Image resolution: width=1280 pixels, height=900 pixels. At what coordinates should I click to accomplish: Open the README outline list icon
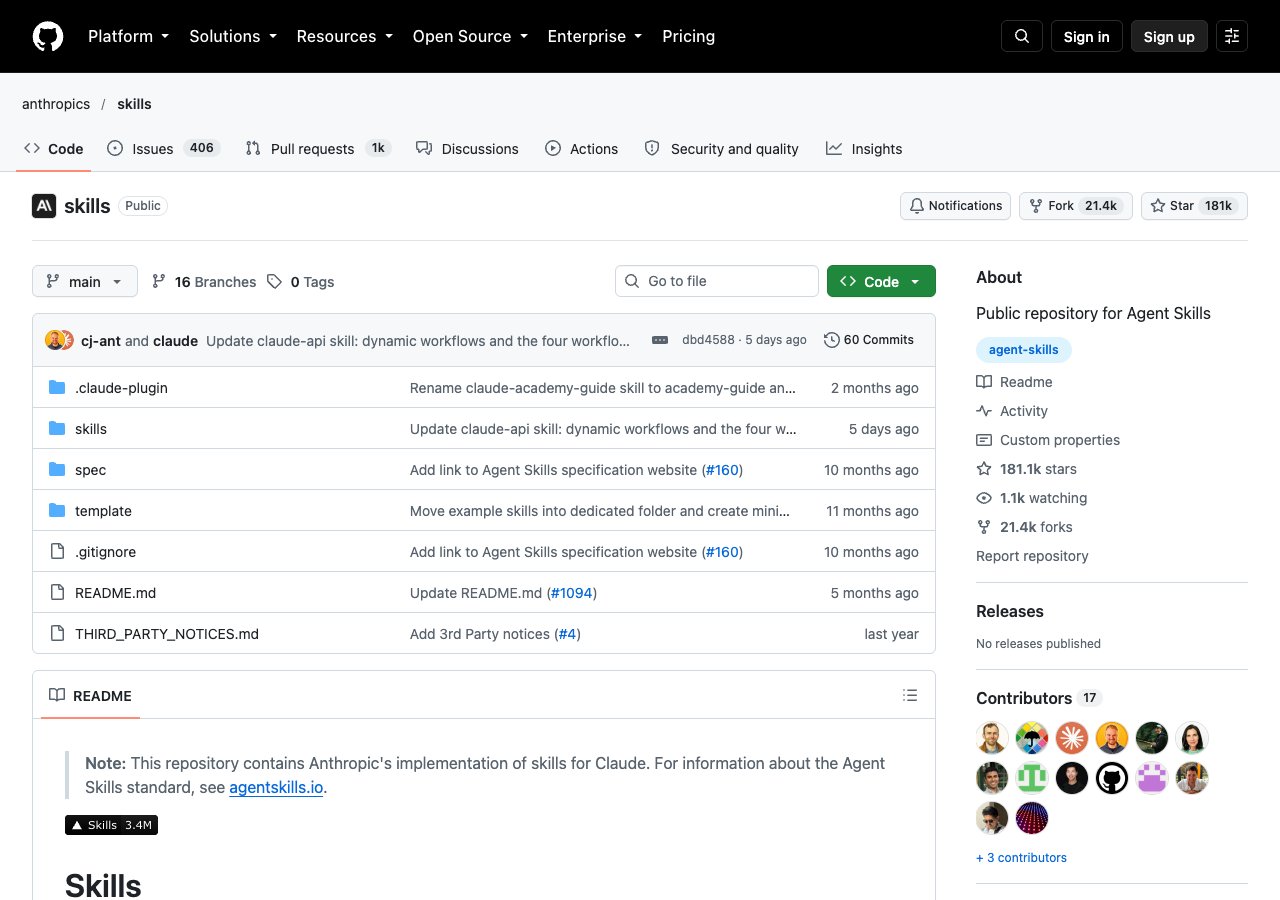click(910, 695)
